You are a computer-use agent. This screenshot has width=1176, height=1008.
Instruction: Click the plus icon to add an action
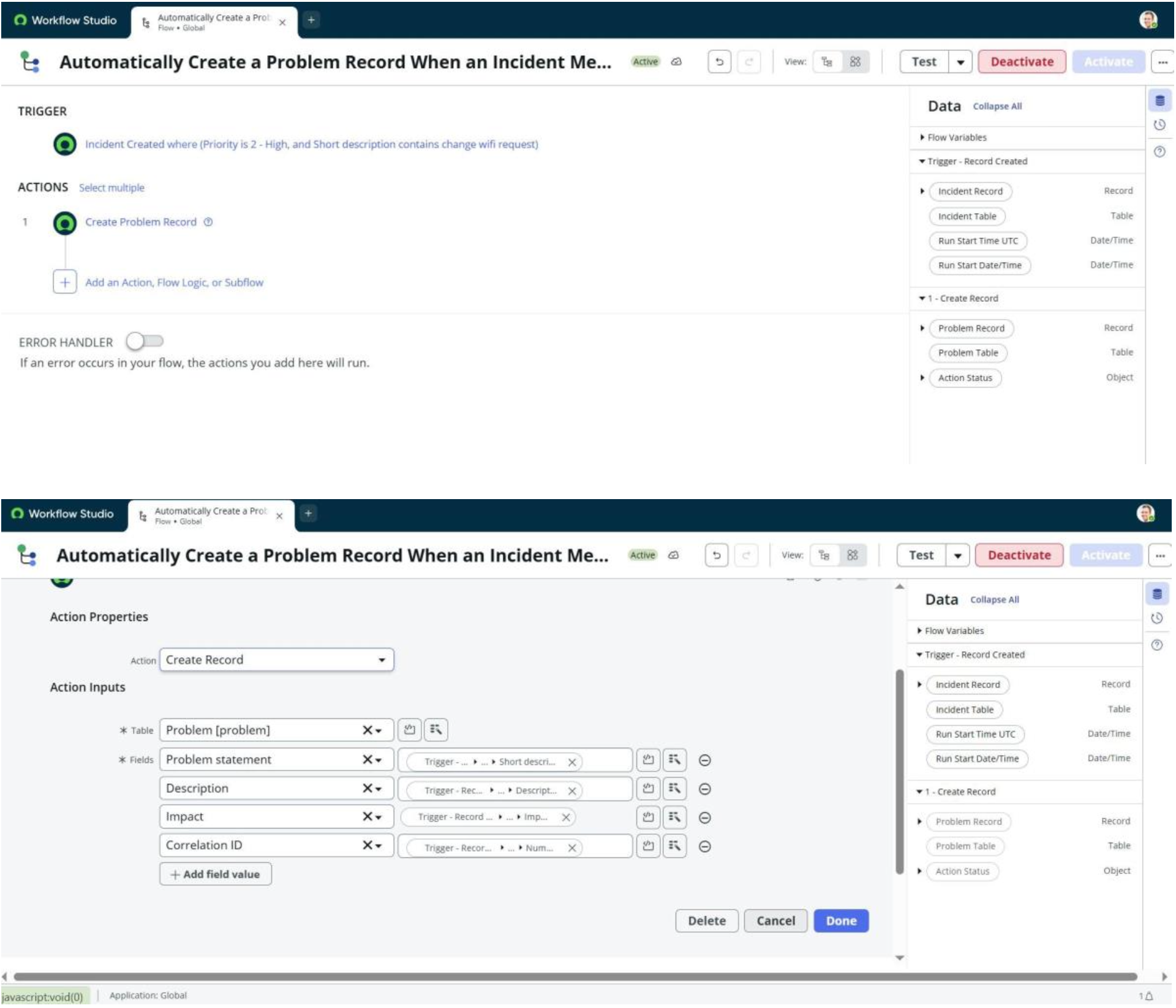tap(65, 282)
